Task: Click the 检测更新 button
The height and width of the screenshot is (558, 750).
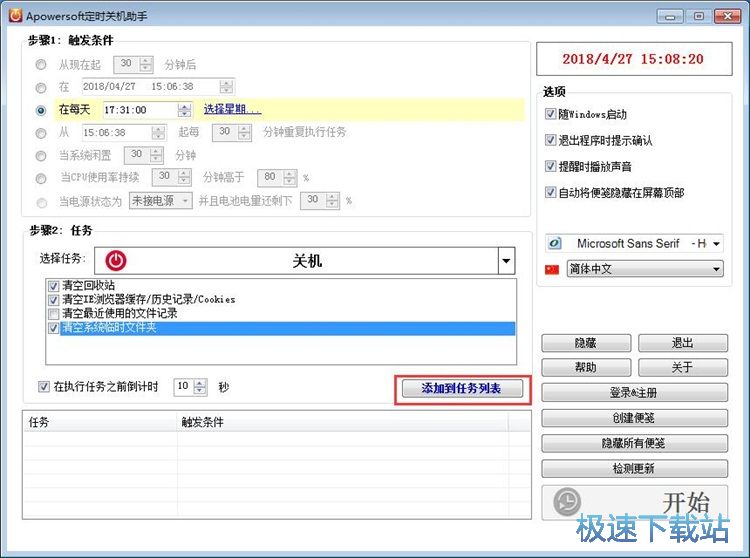Action: (x=634, y=469)
